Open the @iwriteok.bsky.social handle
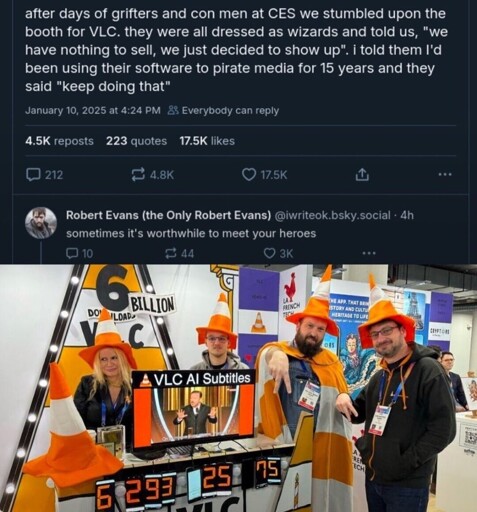This screenshot has width=477, height=512. pyautogui.click(x=332, y=215)
